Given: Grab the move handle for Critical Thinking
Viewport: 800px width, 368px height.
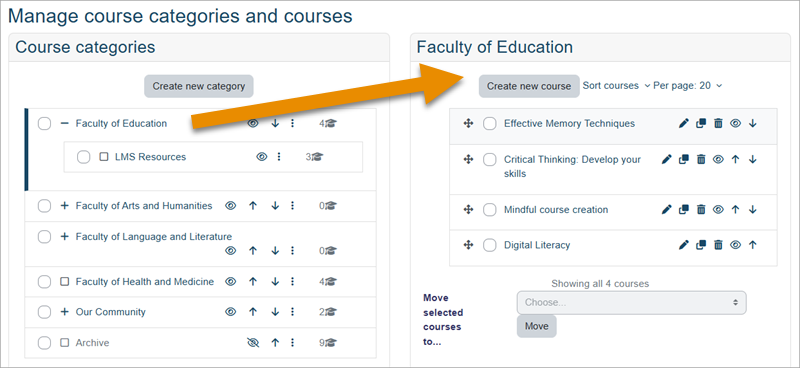Looking at the screenshot, I should click(x=468, y=159).
